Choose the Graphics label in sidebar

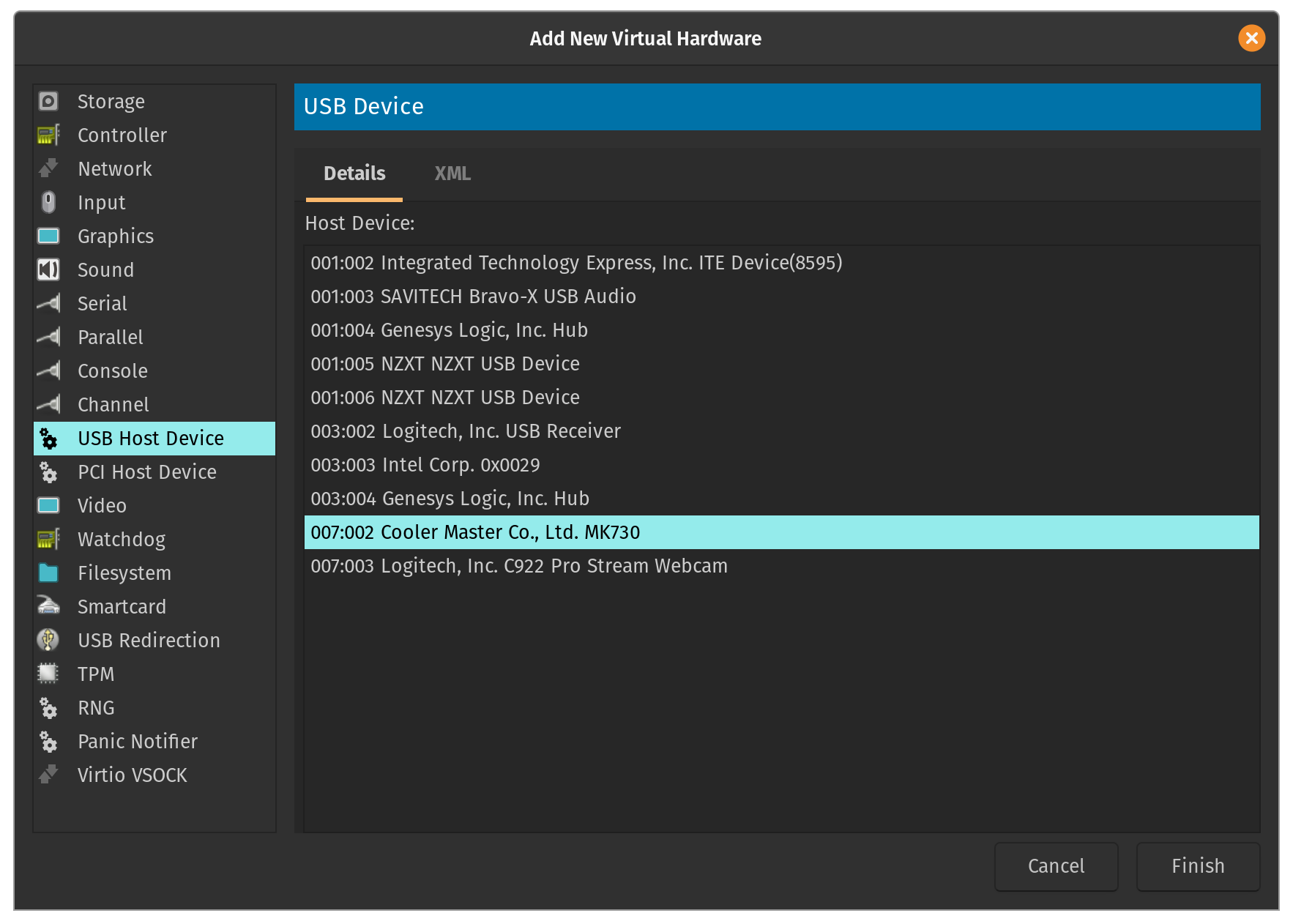point(116,236)
